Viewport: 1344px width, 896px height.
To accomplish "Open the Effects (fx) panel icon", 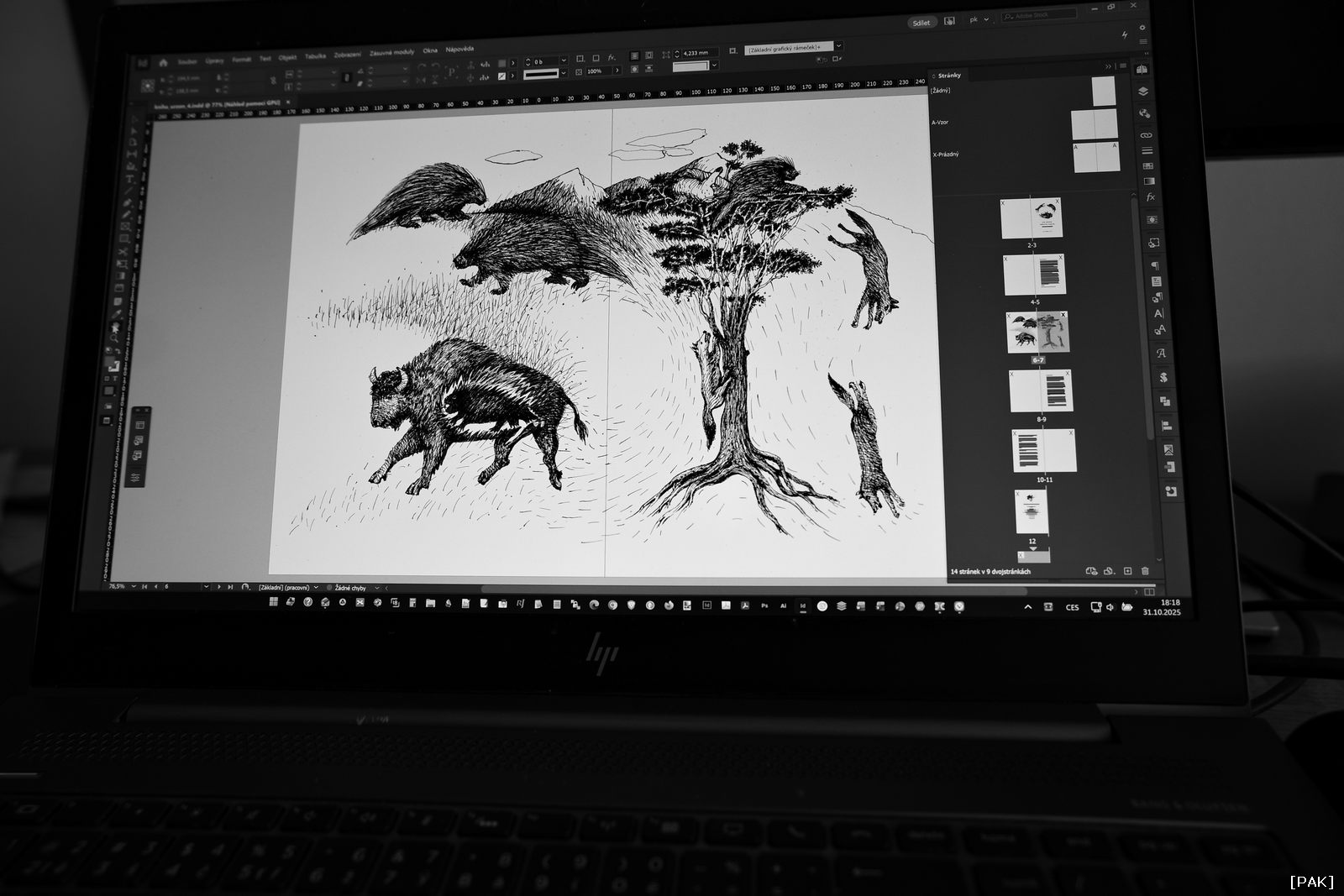I will click(1150, 197).
